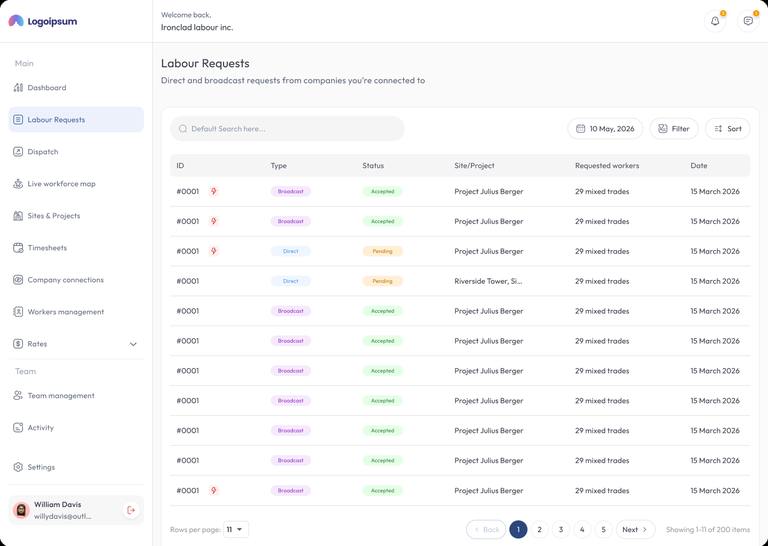Click the Dispatch sidebar icon
Image resolution: width=768 pixels, height=546 pixels.
coord(18,152)
